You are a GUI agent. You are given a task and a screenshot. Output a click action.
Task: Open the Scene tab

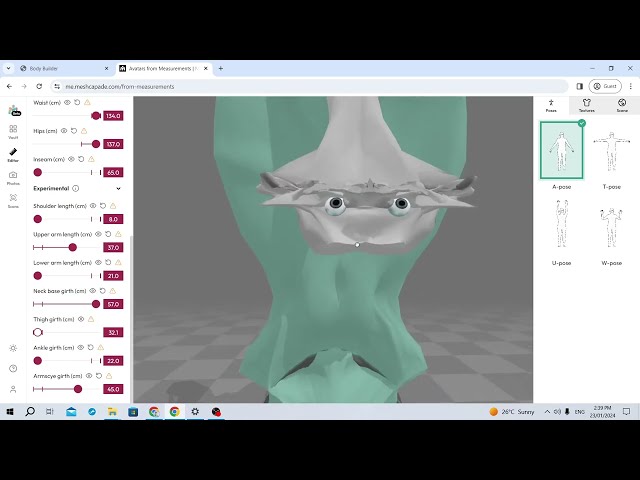click(622, 105)
